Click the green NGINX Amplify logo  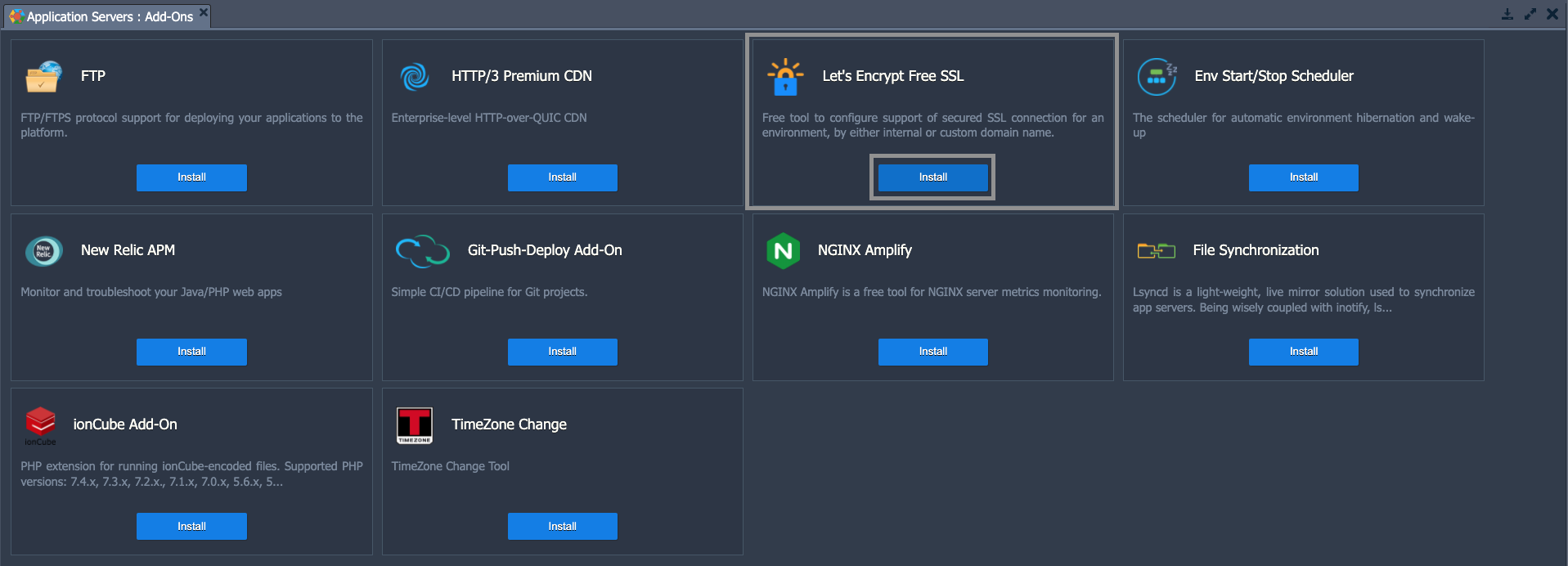pyautogui.click(x=783, y=251)
